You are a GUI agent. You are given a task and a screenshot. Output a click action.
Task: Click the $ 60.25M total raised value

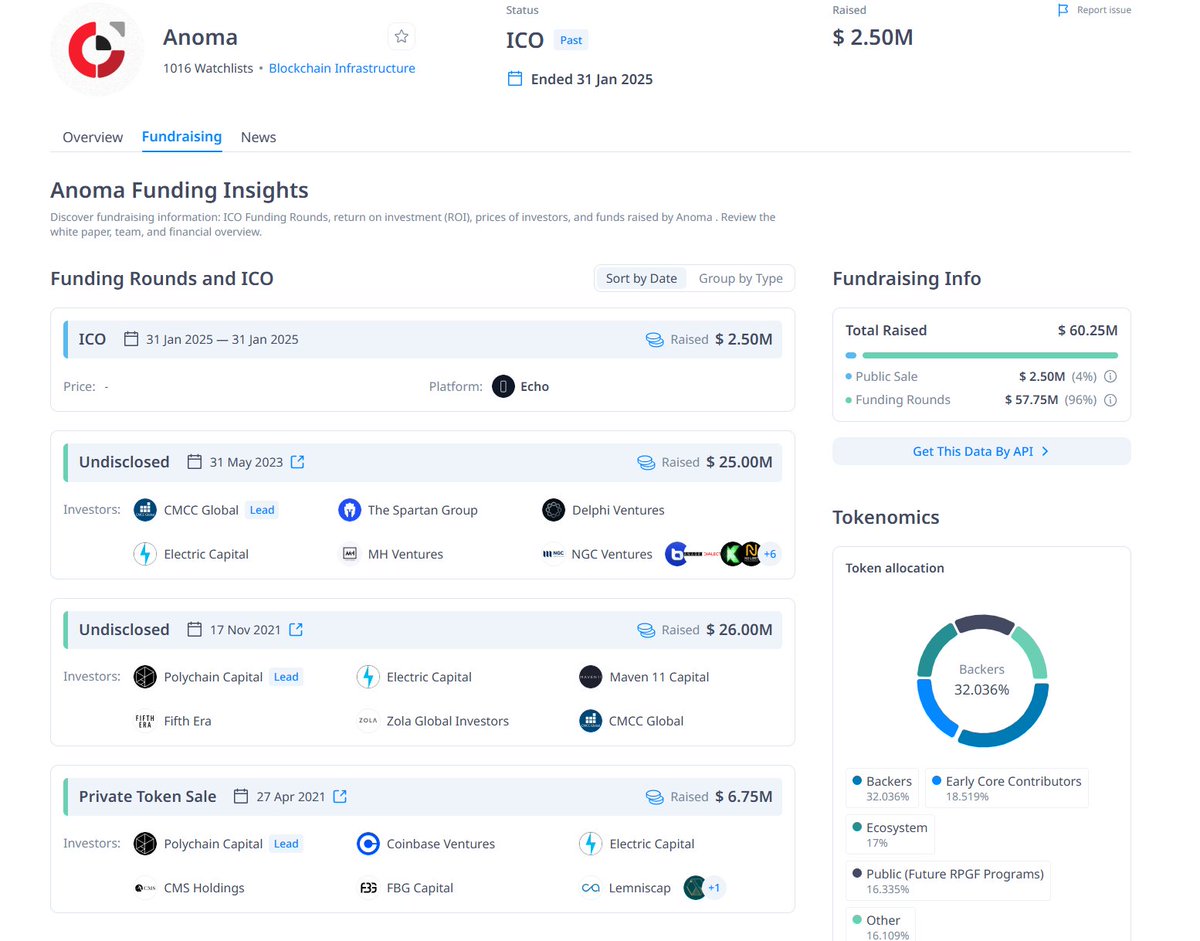1088,330
